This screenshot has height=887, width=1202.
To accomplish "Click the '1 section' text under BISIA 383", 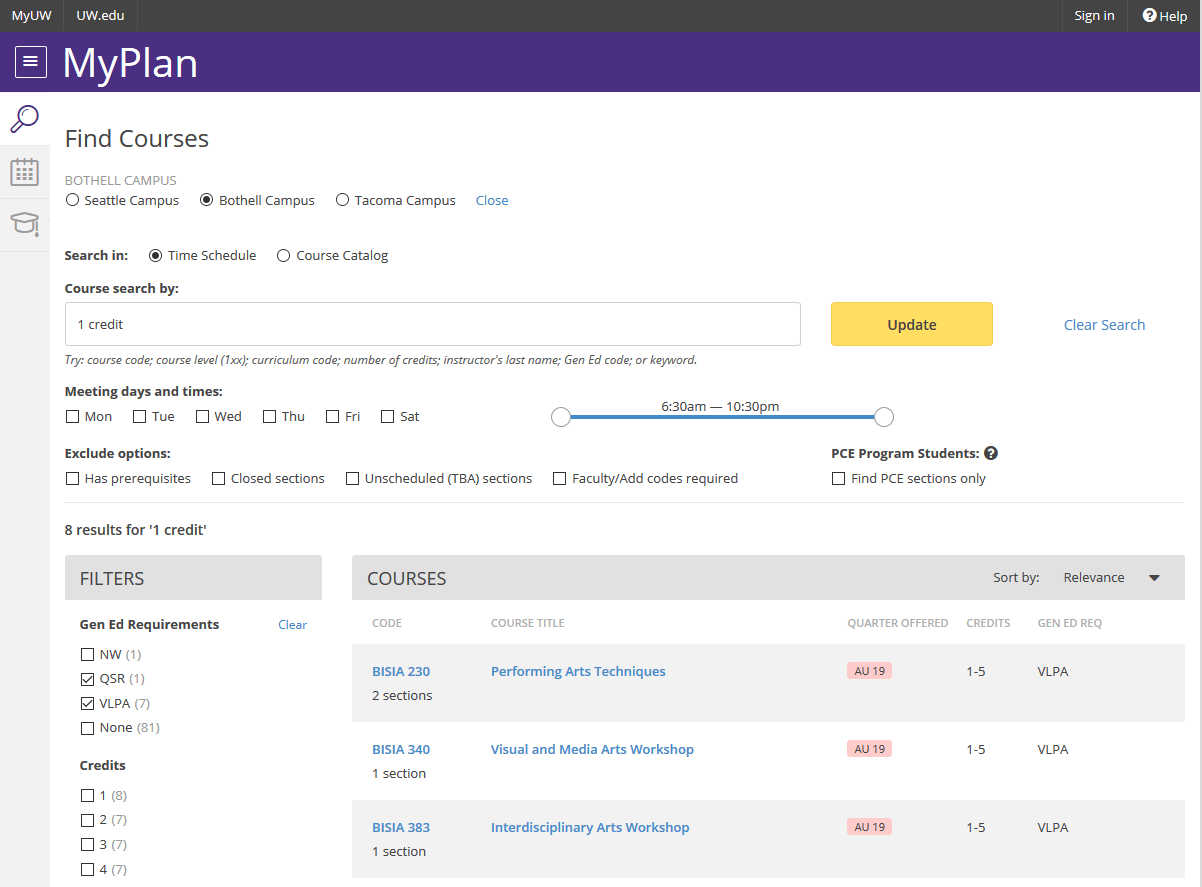I will 399,852.
